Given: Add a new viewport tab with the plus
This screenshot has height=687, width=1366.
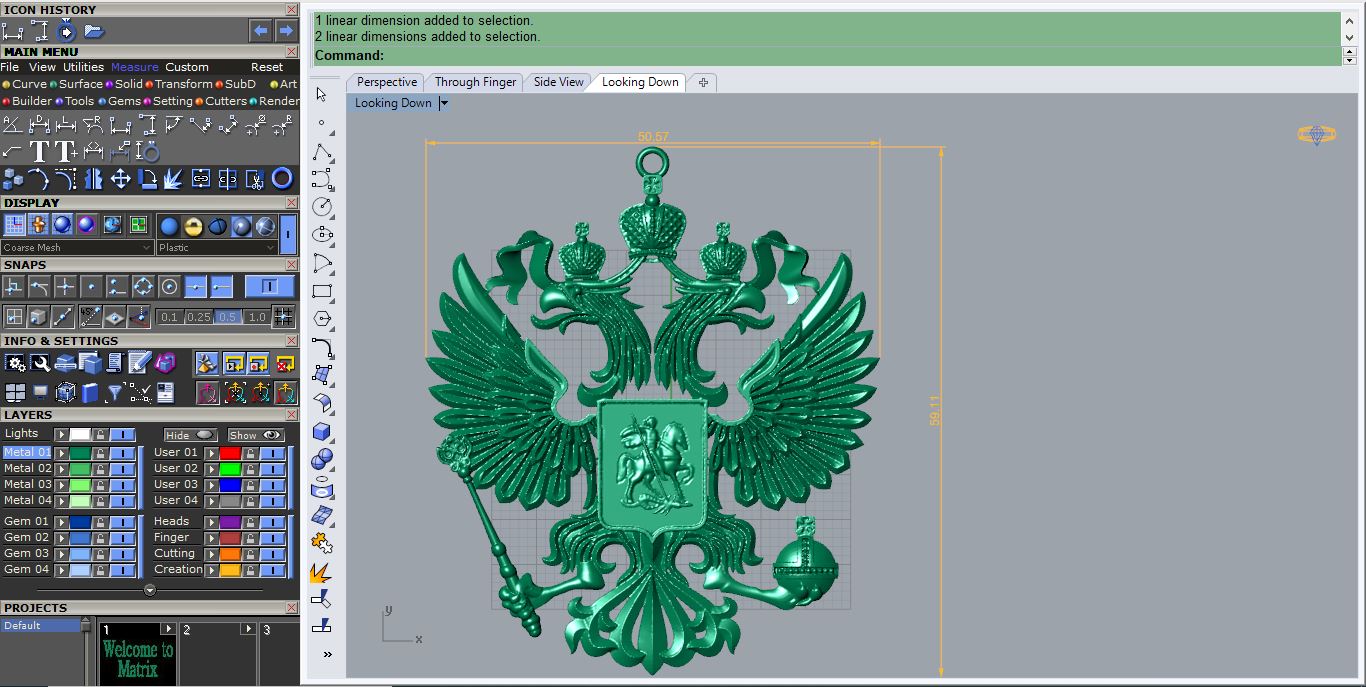Looking at the screenshot, I should coord(703,82).
